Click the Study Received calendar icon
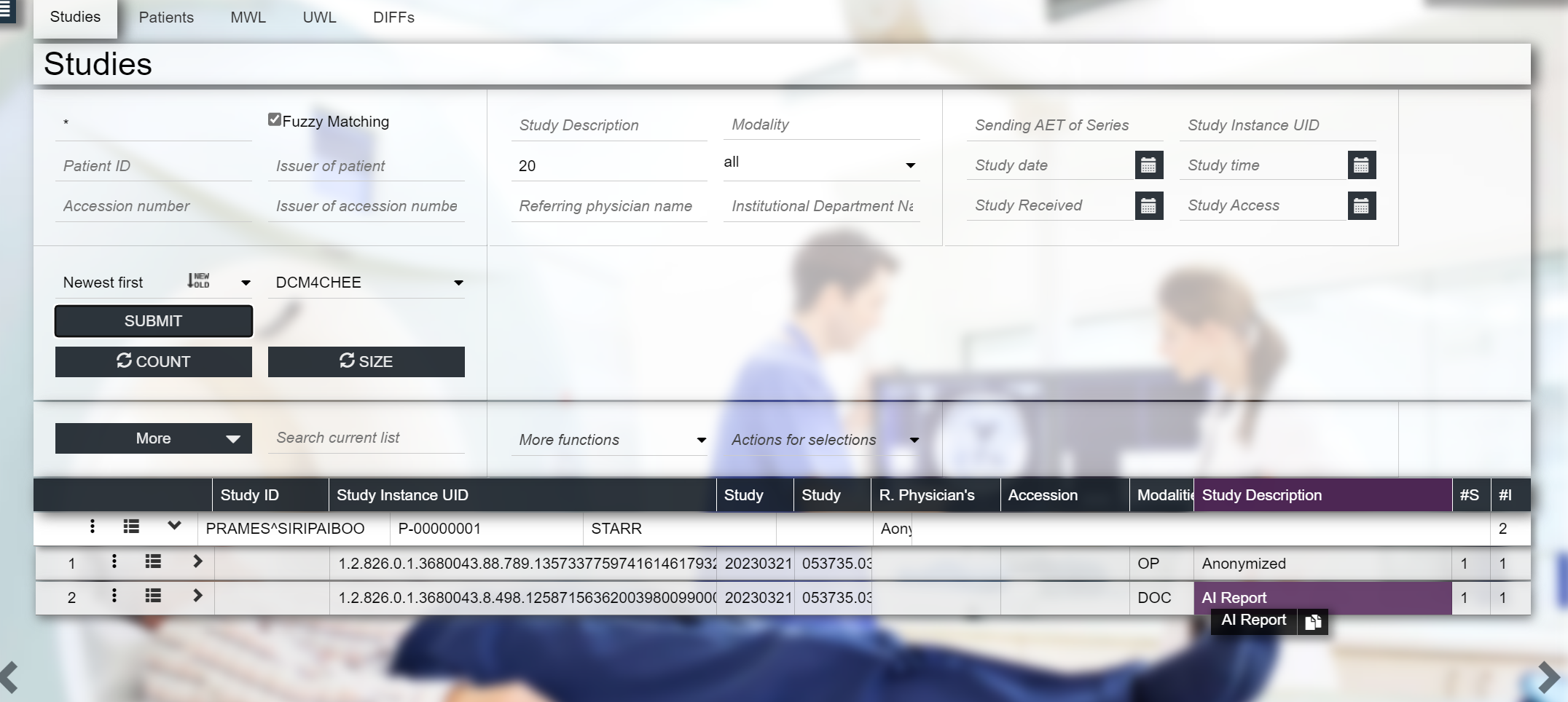This screenshot has height=702, width=1568. [1148, 206]
